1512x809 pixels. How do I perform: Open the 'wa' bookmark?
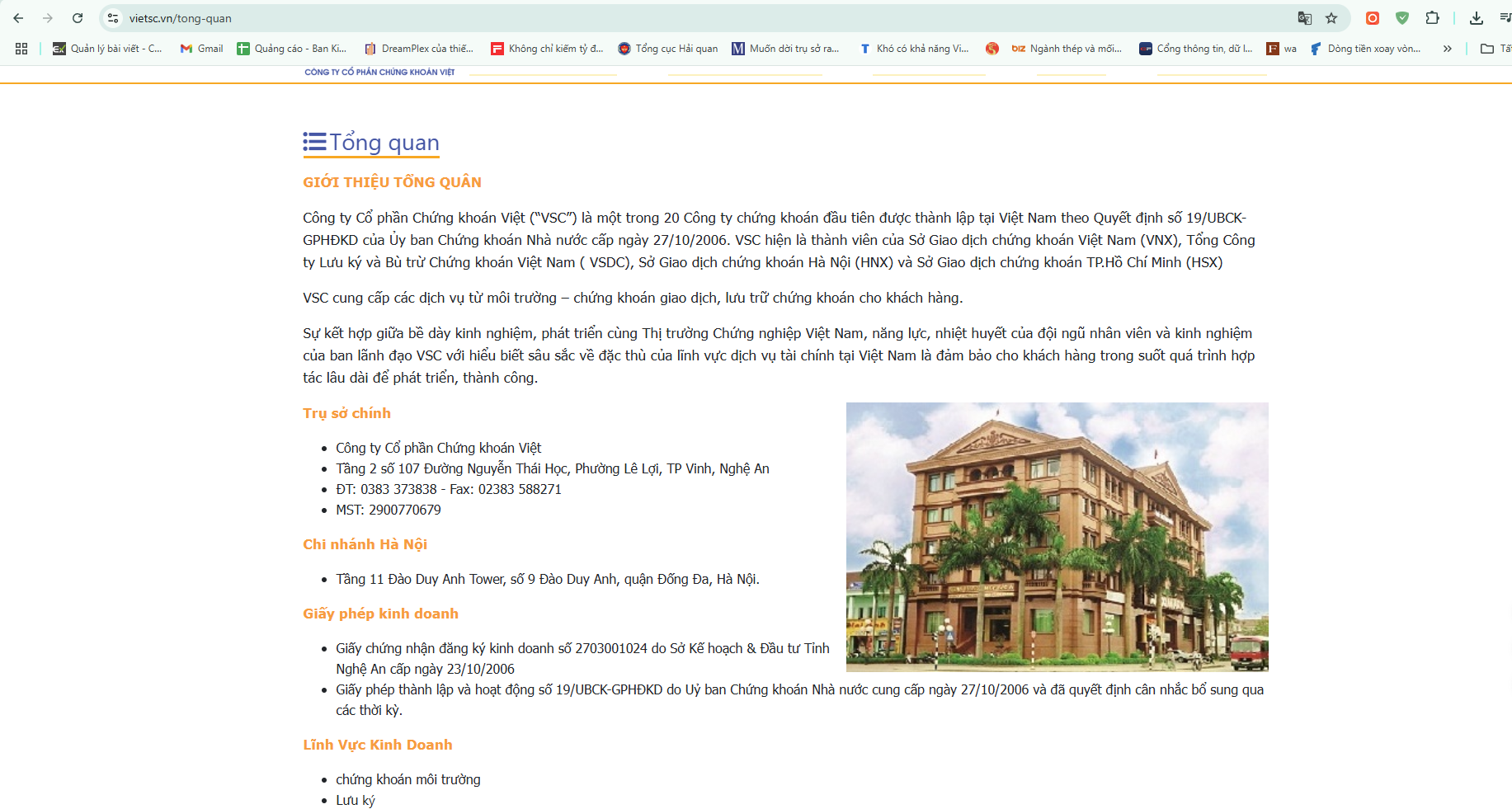tap(1282, 49)
